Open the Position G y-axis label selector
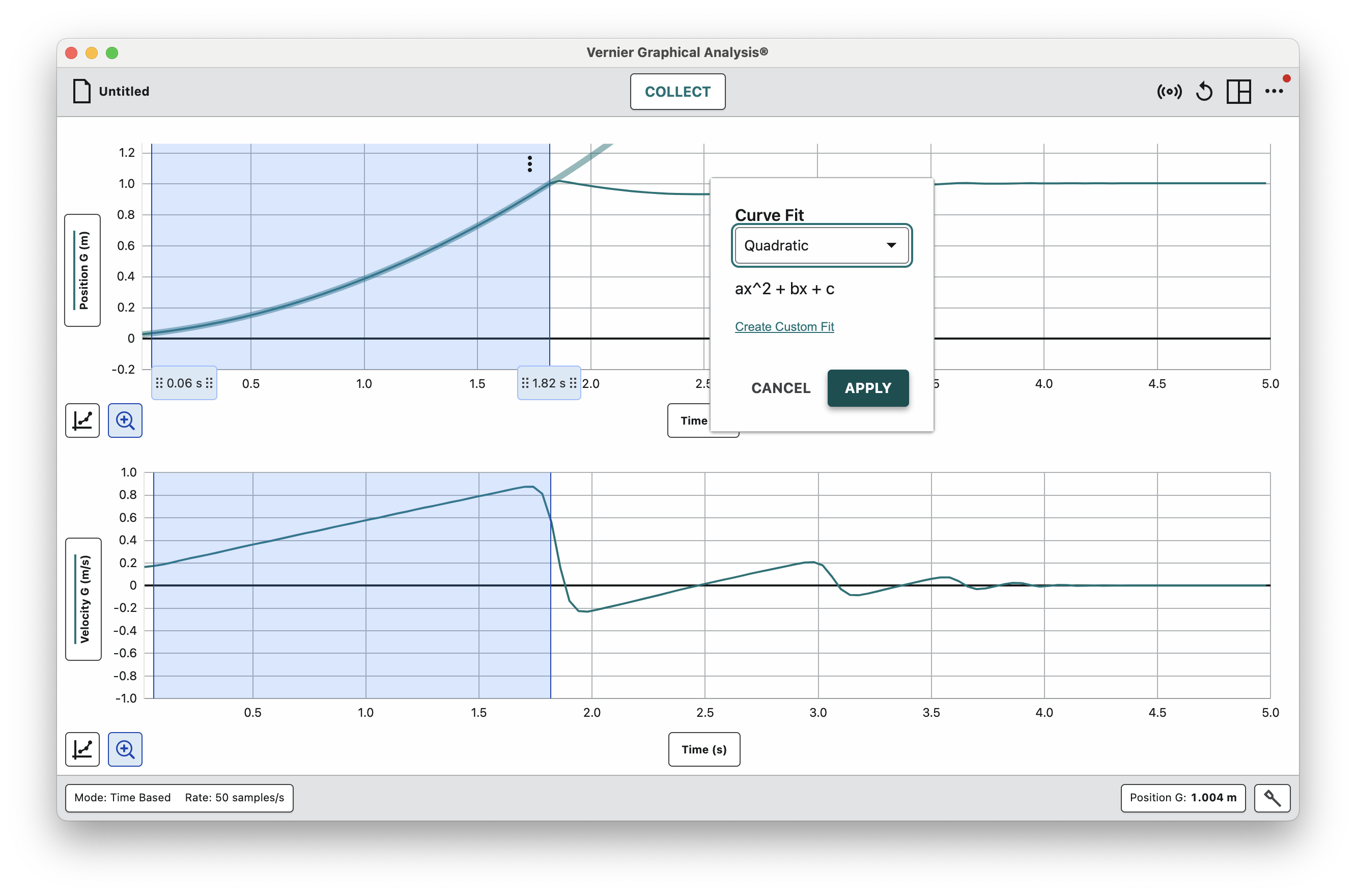This screenshot has height=896, width=1356. coord(83,270)
